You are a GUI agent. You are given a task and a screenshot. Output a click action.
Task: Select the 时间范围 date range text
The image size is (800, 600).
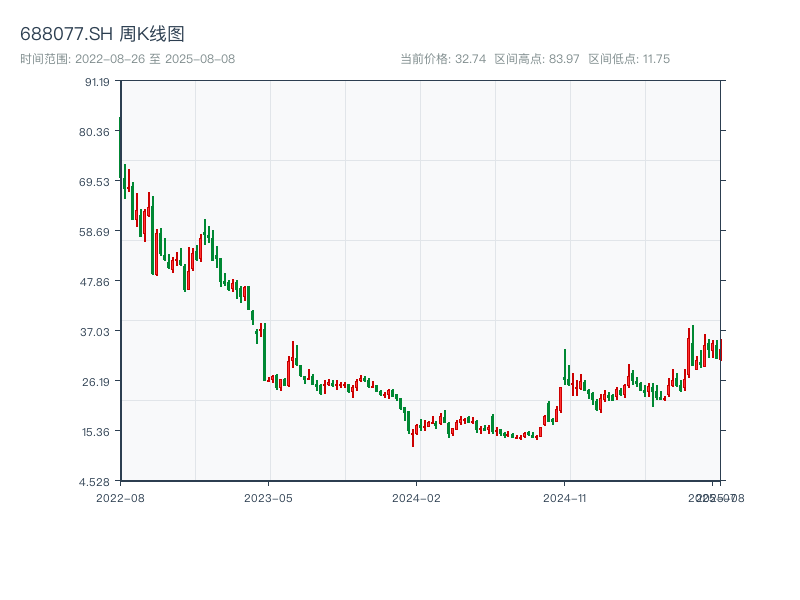click(x=127, y=59)
